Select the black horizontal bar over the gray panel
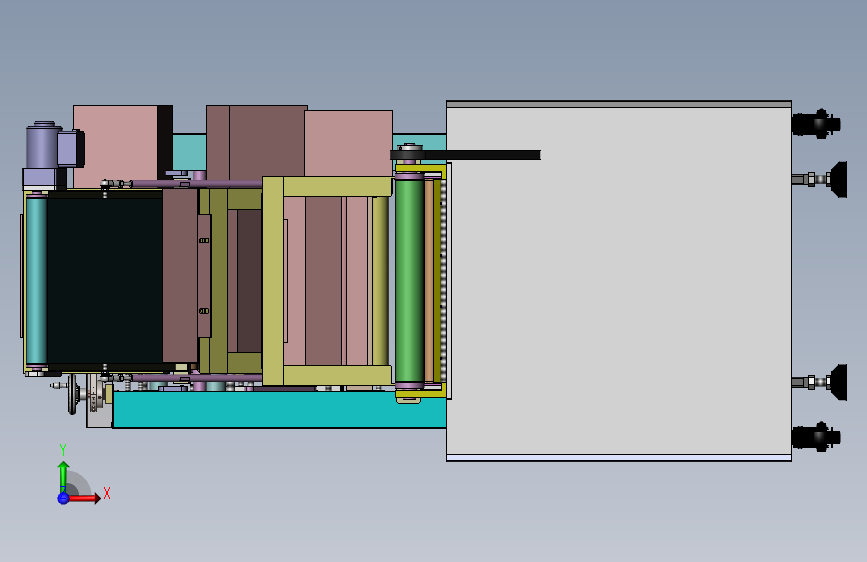The image size is (867, 562). (466, 155)
